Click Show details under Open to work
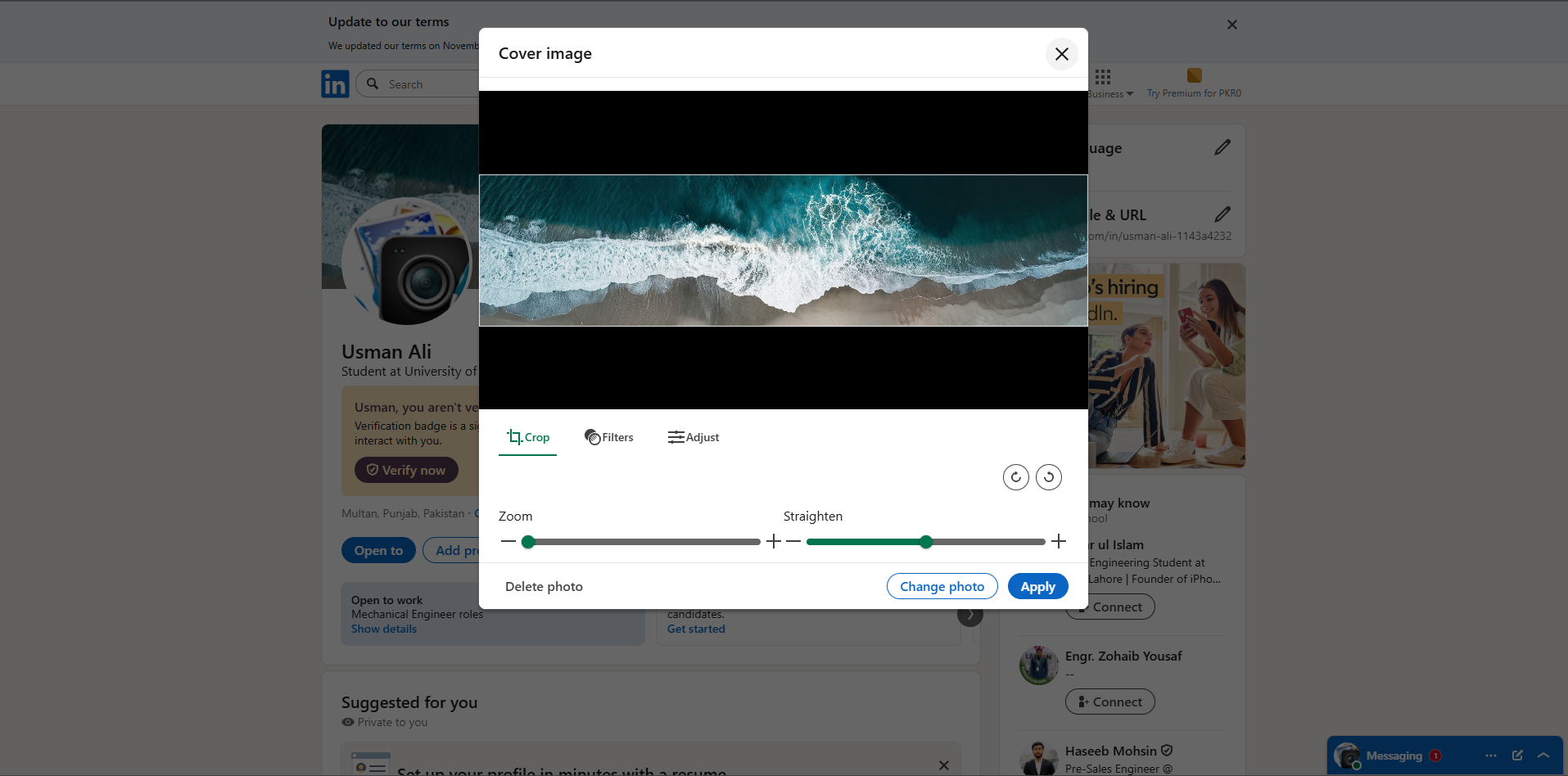 pyautogui.click(x=384, y=629)
